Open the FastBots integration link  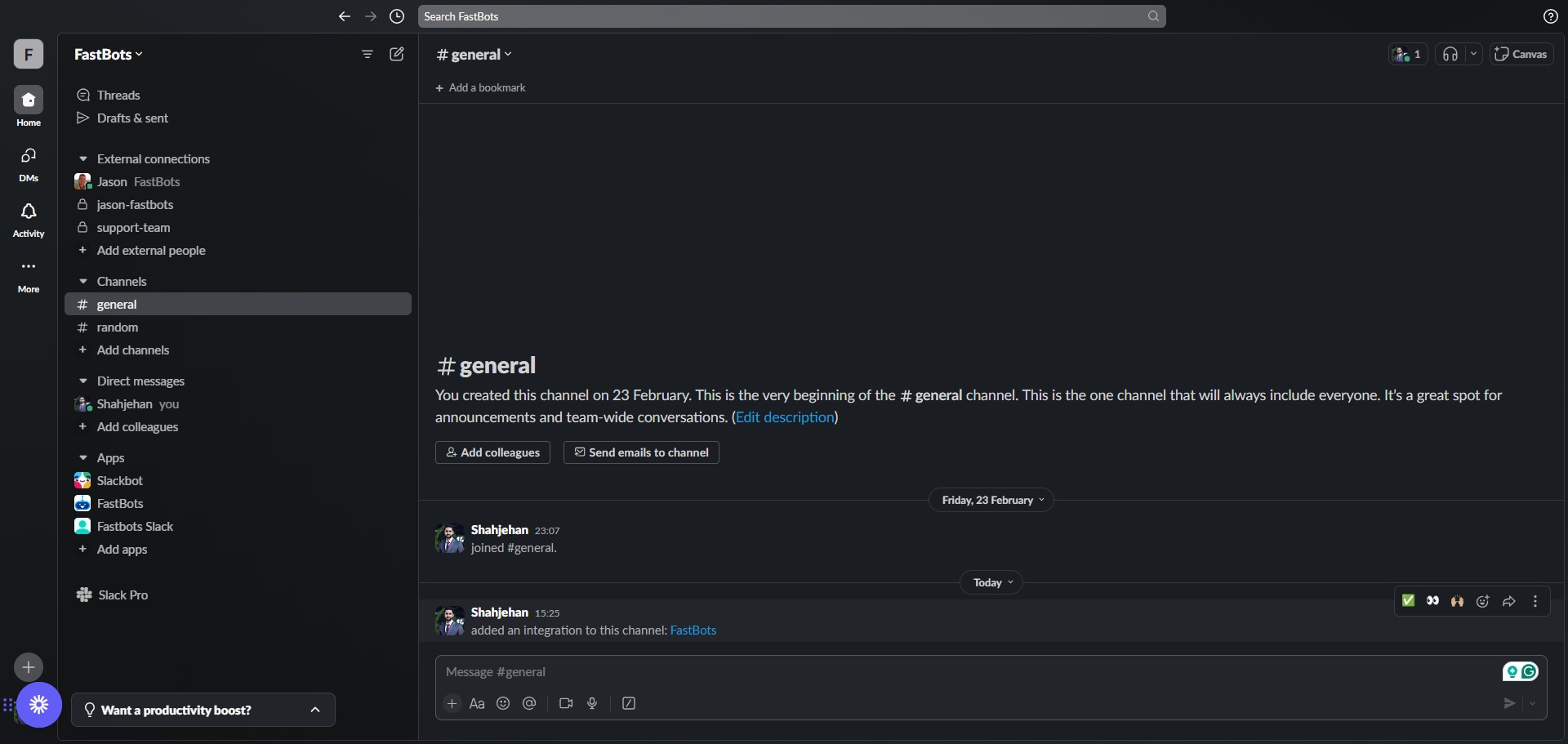point(693,630)
